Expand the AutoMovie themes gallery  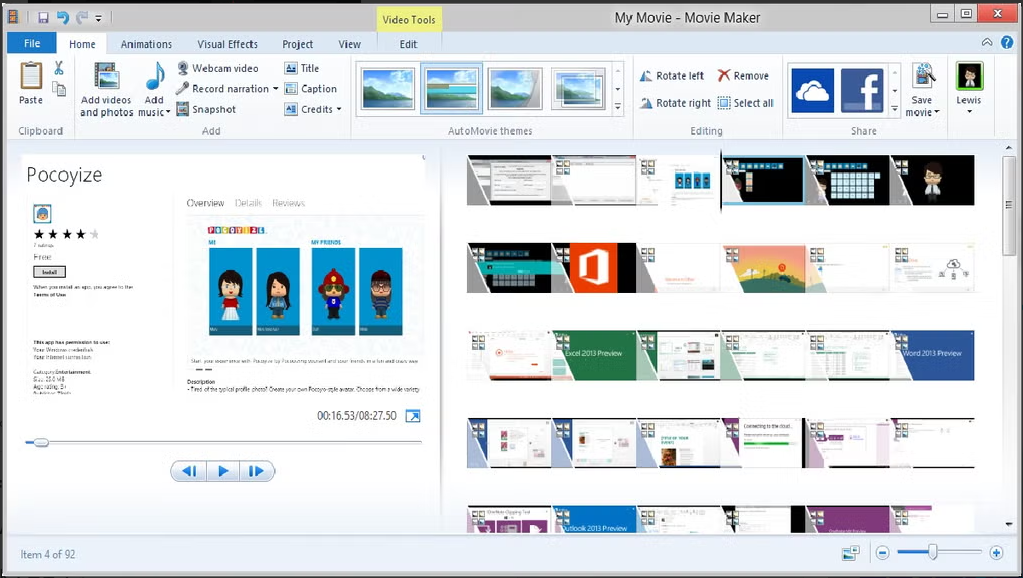tap(618, 107)
